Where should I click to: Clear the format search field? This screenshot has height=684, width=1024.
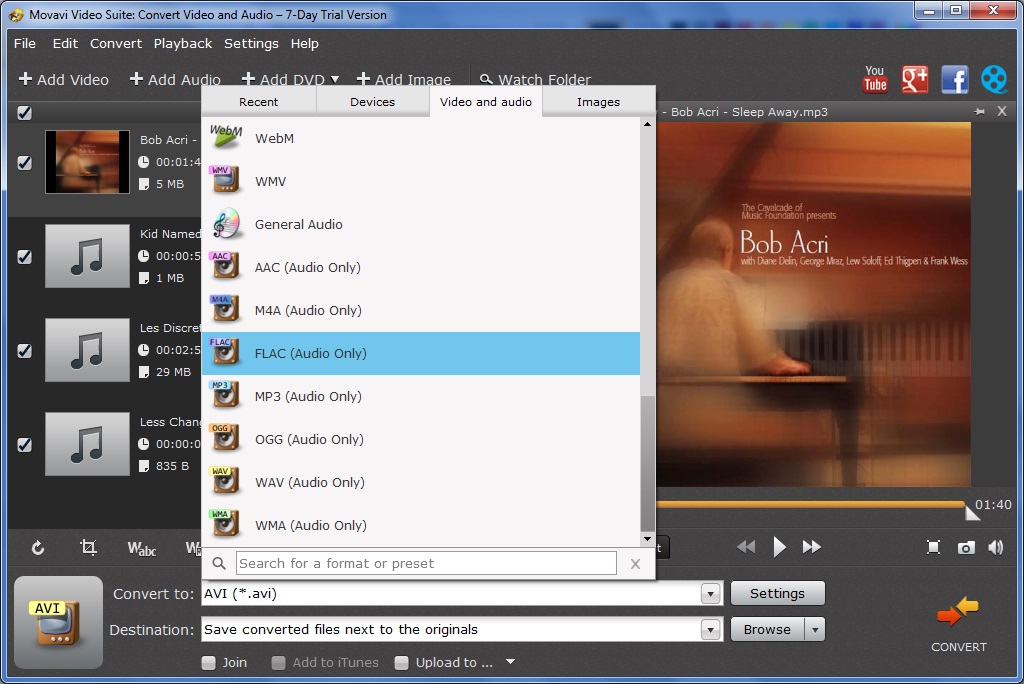coord(635,564)
